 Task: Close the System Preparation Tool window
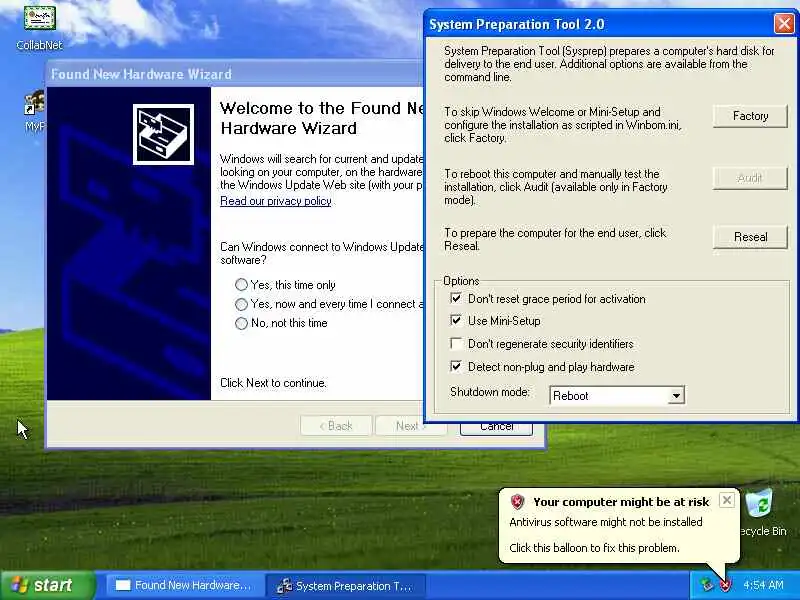click(x=783, y=24)
